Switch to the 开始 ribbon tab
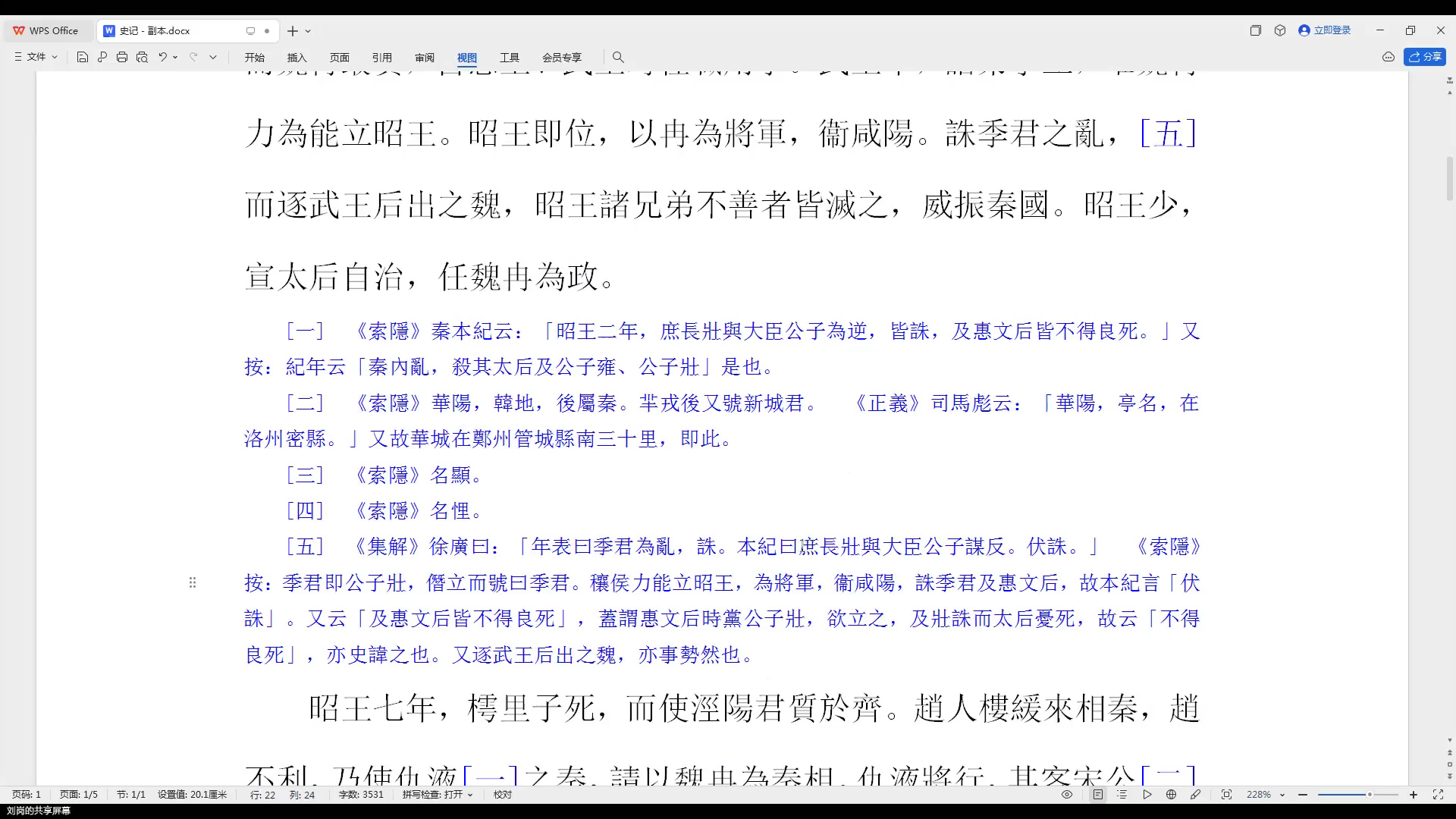This screenshot has width=1456, height=819. pos(255,58)
